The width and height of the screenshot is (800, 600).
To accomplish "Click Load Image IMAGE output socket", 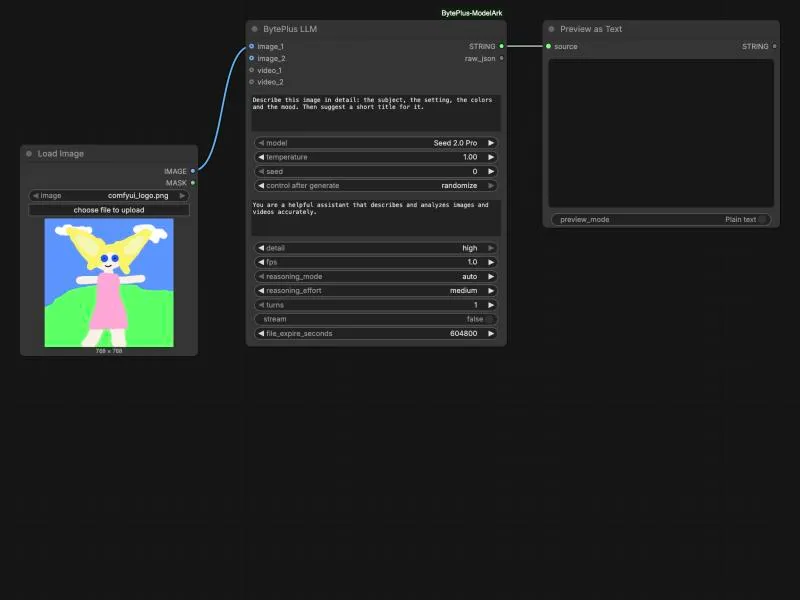I will click(x=193, y=171).
